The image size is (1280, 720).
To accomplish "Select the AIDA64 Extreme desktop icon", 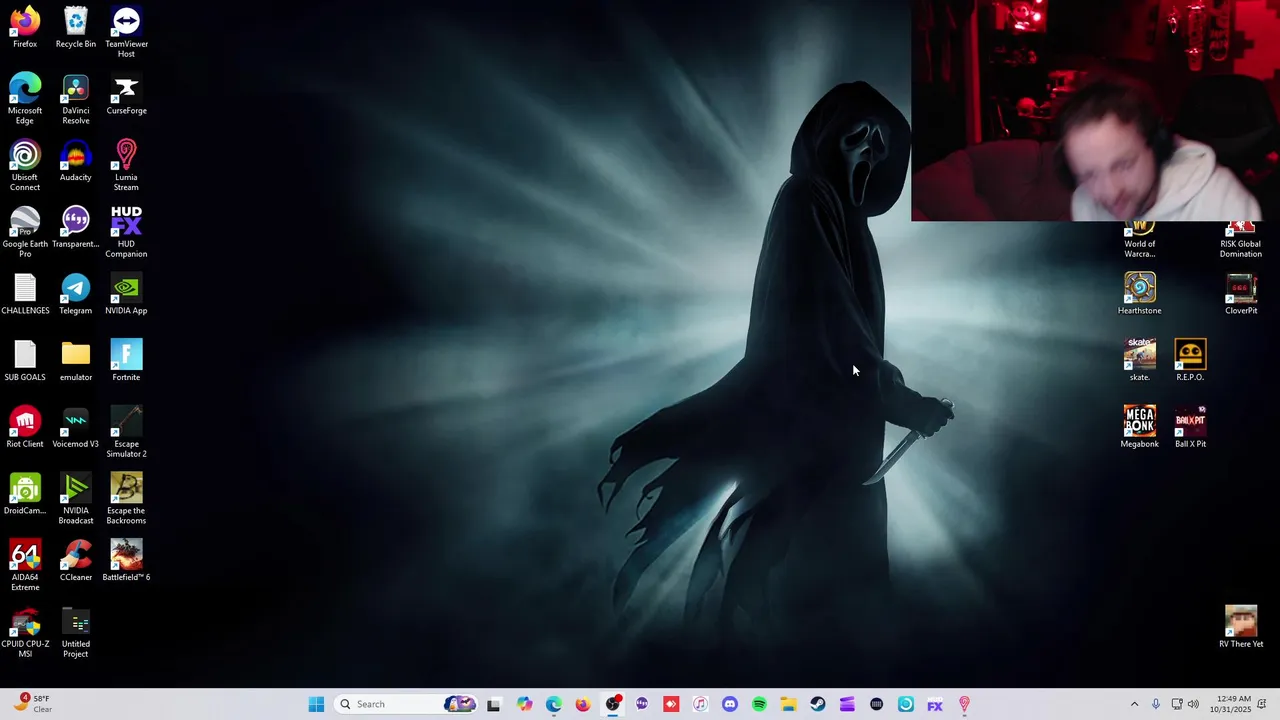I will (x=25, y=565).
